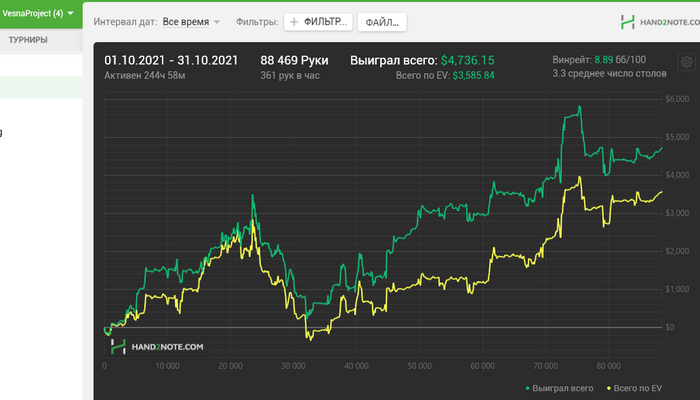Click the winrate value 8.89 бб/100
Viewport: 700px width, 400px height.
pyautogui.click(x=620, y=60)
